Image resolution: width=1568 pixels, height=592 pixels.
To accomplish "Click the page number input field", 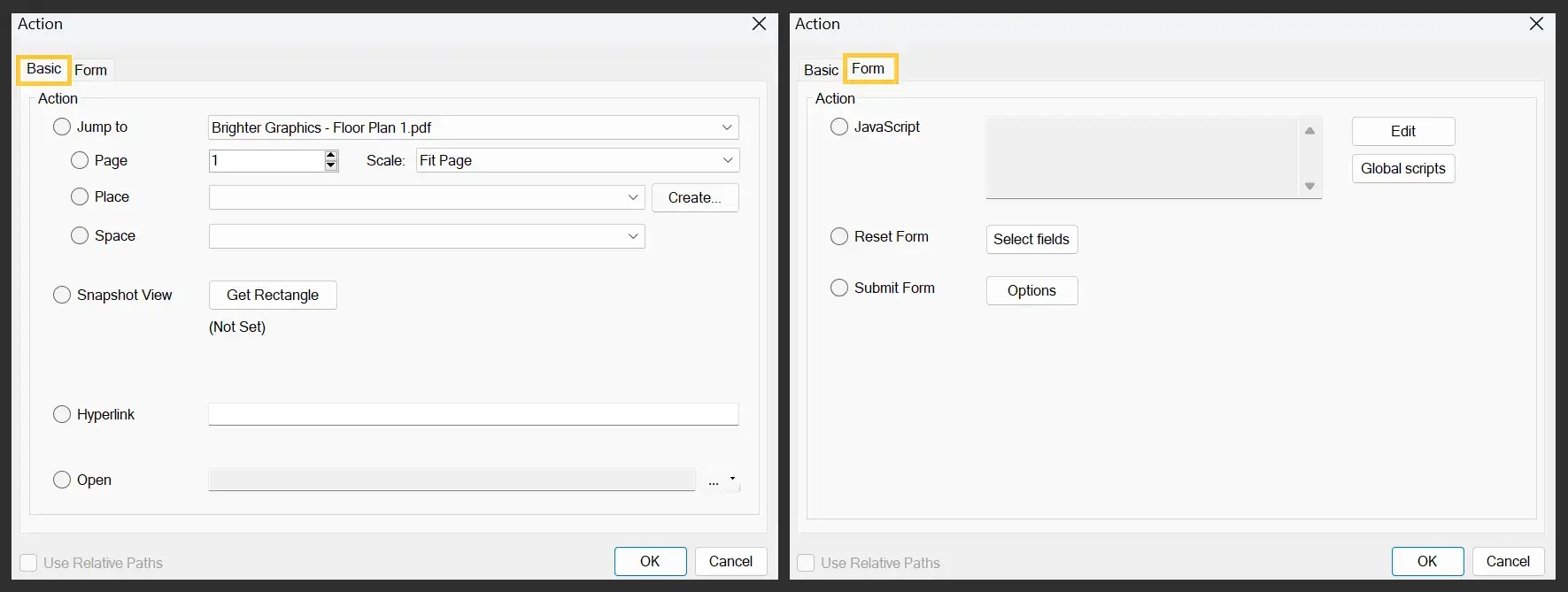I will [266, 160].
